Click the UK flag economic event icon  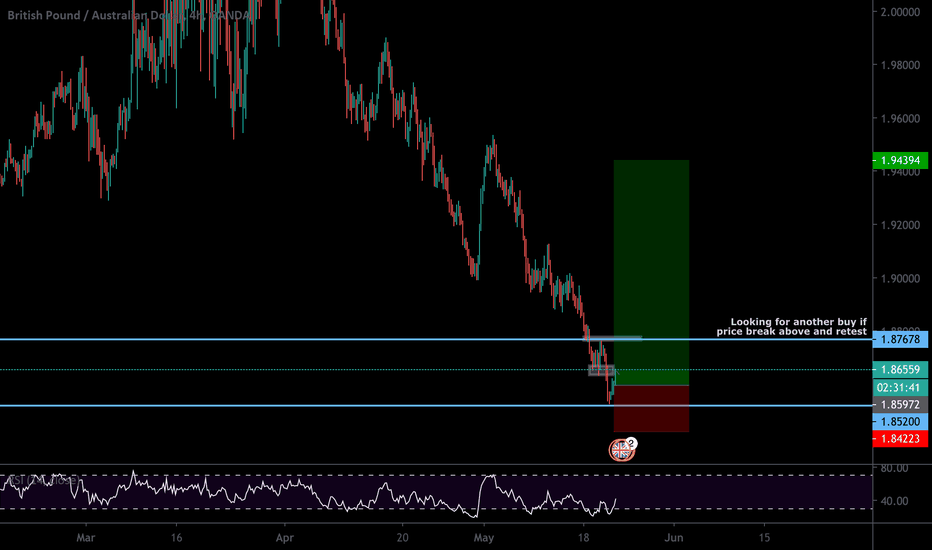(621, 450)
